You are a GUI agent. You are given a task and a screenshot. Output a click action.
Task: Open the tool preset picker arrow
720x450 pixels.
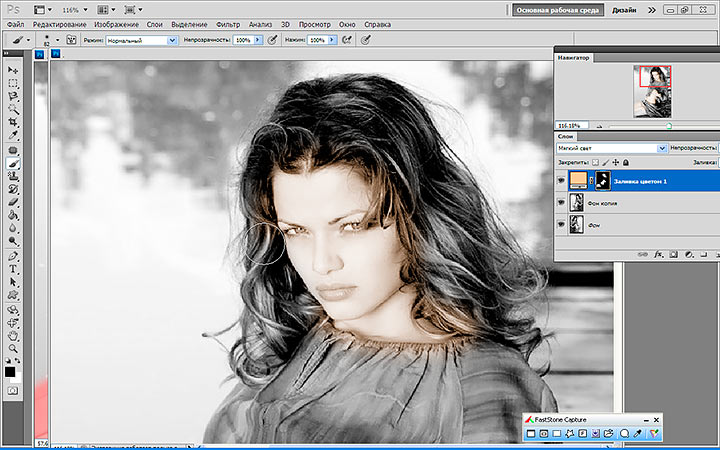tap(28, 40)
